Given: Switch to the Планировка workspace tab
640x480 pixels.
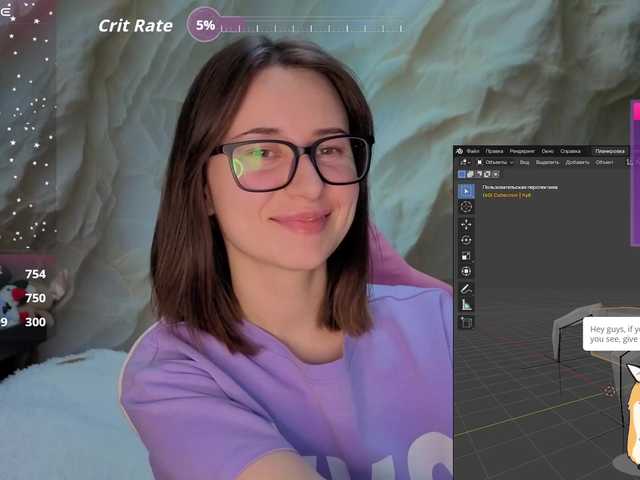Looking at the screenshot, I should [x=609, y=151].
